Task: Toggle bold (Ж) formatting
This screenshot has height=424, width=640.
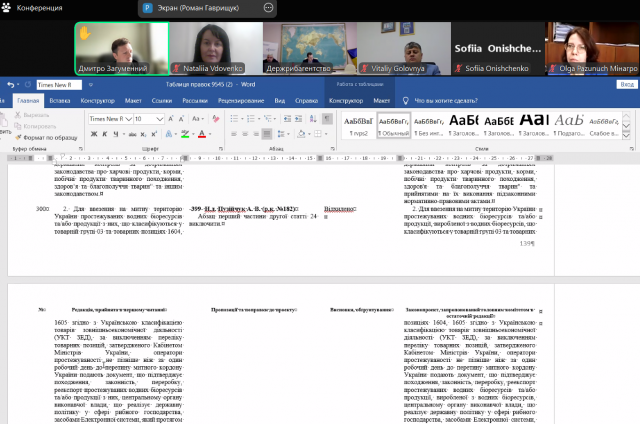Action: [94, 134]
